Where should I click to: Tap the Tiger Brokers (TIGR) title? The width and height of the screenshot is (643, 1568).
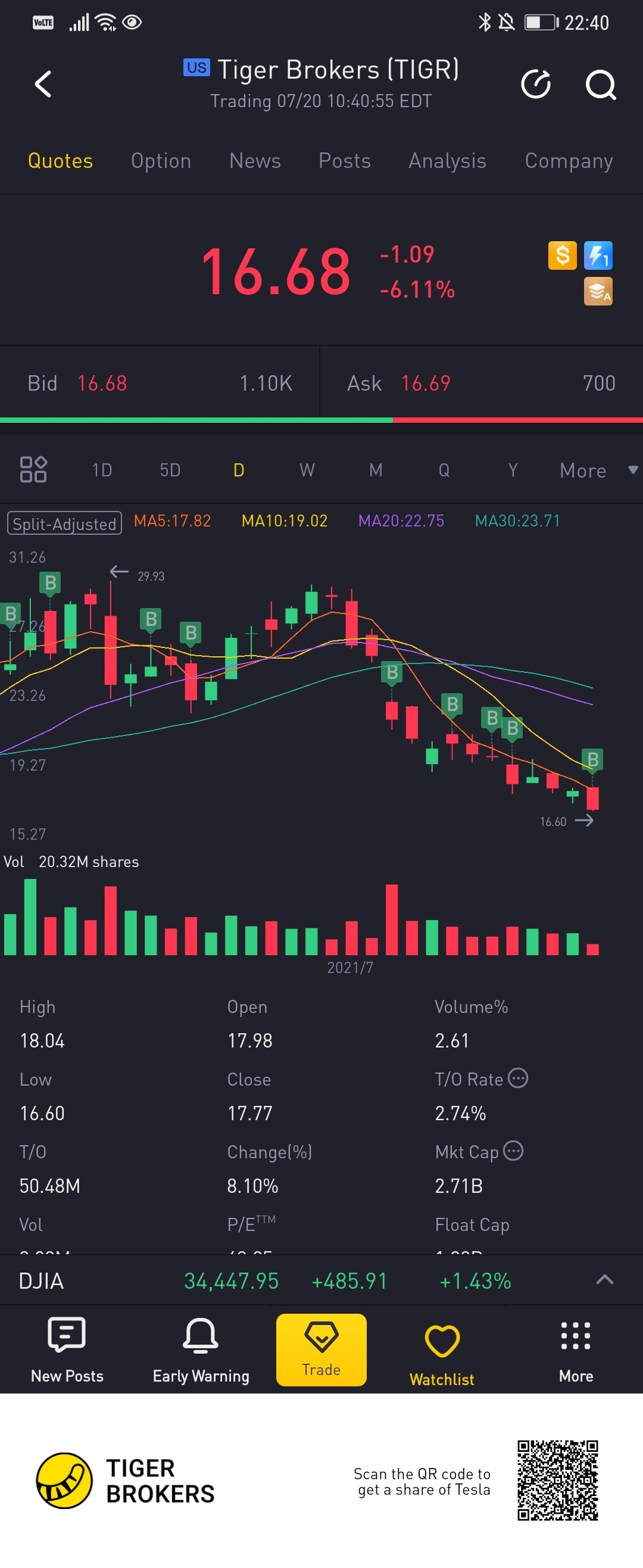[x=338, y=70]
